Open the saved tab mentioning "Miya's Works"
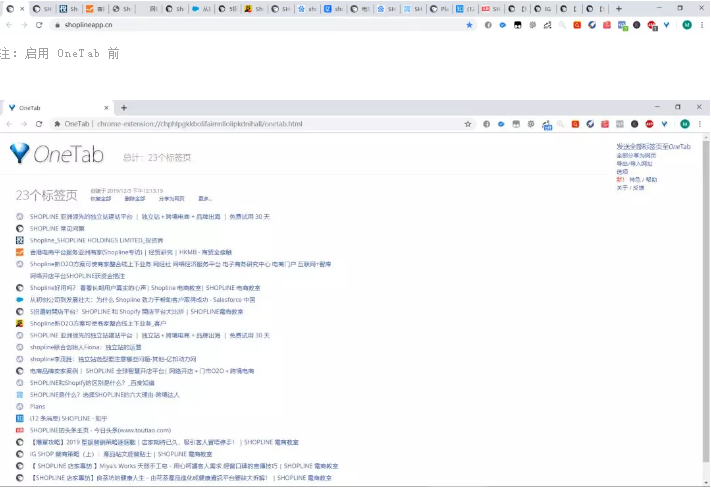711x488 pixels. click(x=184, y=466)
